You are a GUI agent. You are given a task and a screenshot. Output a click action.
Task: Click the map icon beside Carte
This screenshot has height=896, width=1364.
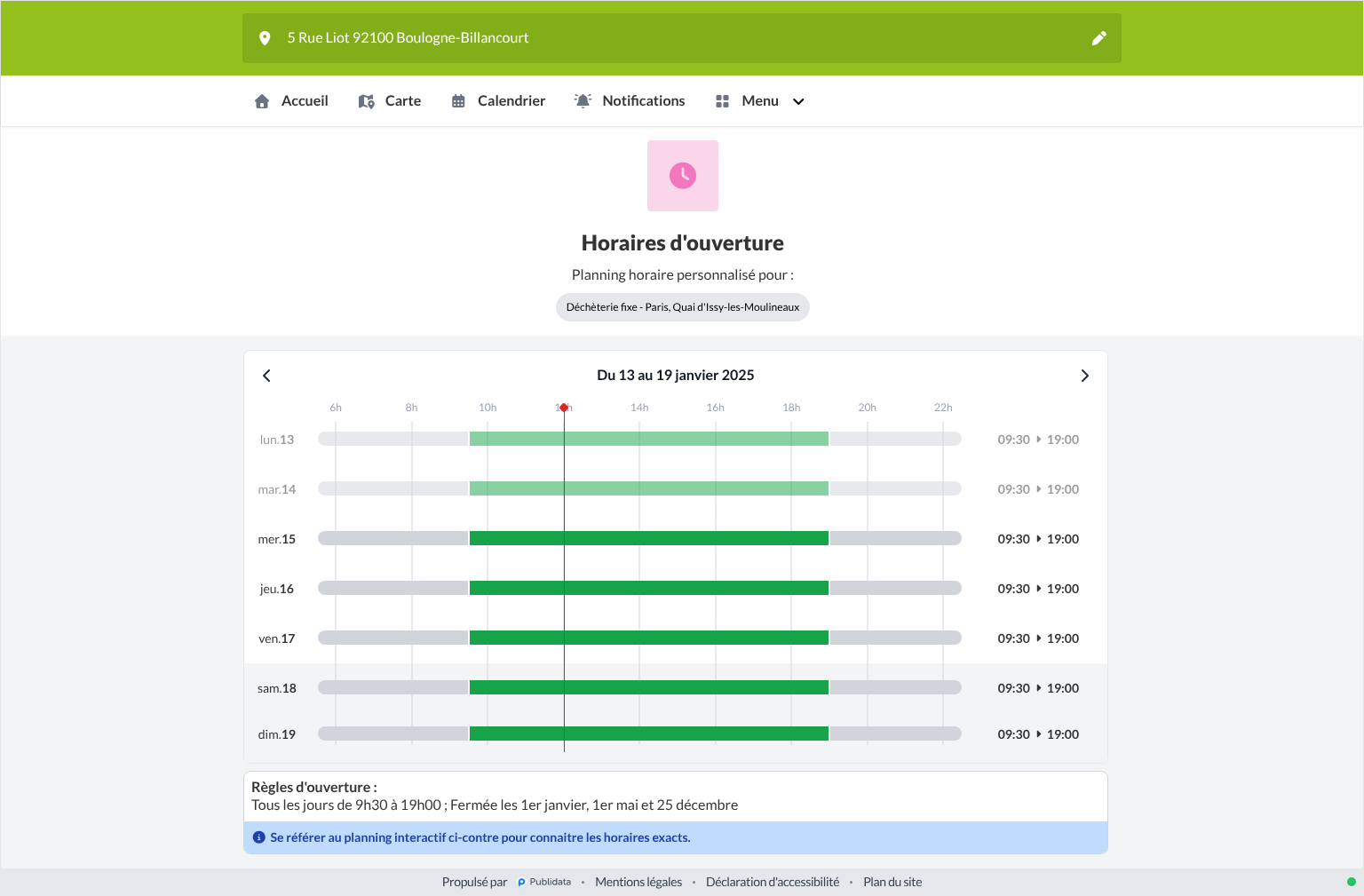(366, 101)
